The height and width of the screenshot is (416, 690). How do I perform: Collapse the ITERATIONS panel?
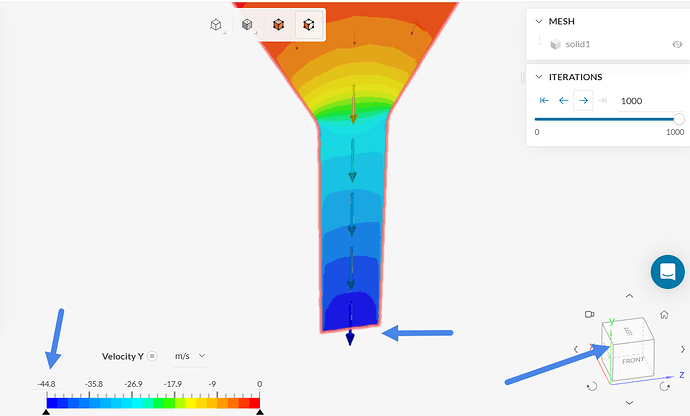click(x=539, y=77)
